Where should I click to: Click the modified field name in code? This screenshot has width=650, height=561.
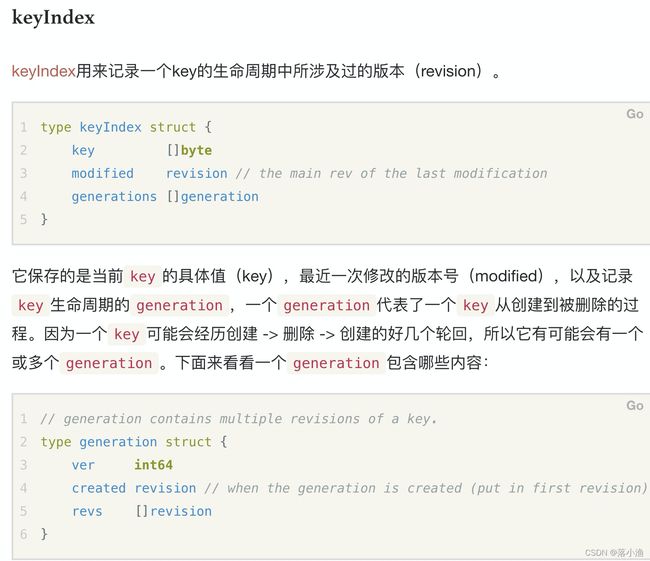coord(102,173)
